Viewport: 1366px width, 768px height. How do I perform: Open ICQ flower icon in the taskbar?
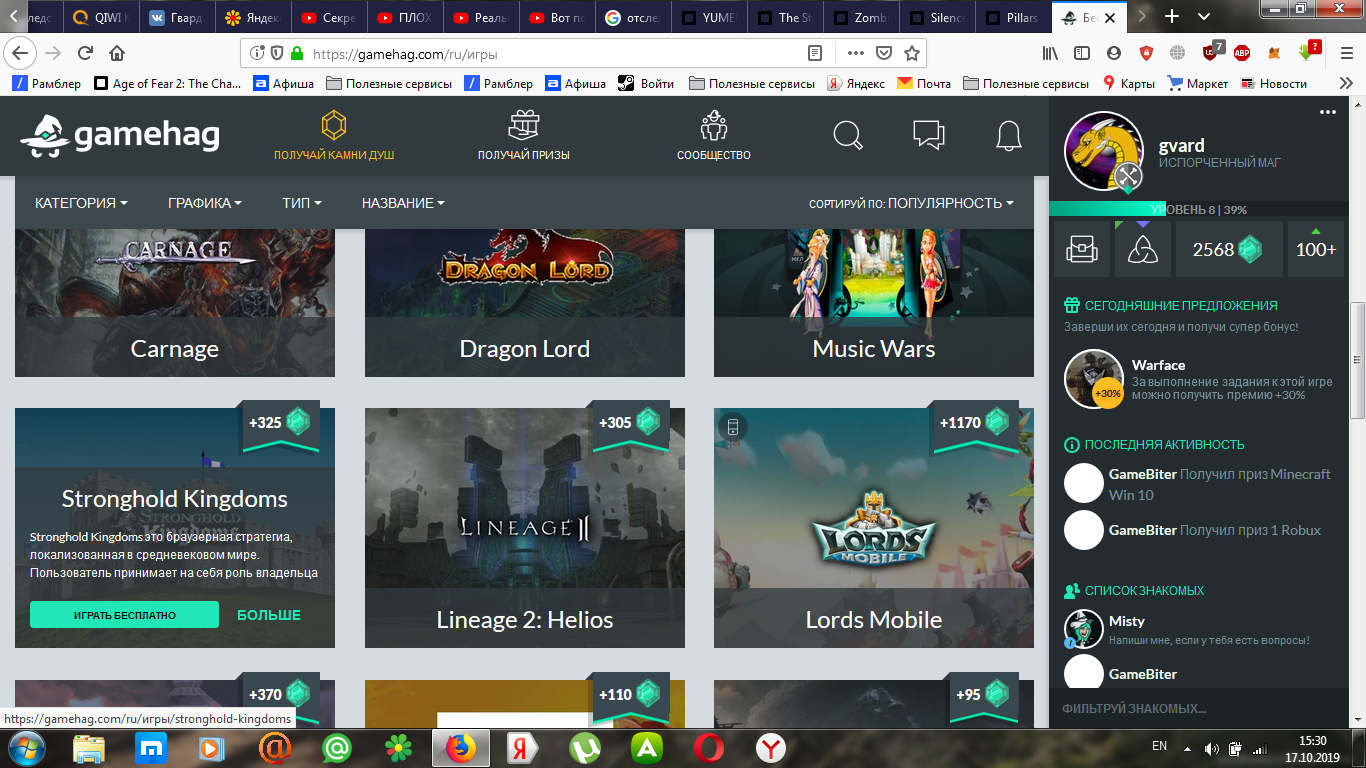[399, 747]
